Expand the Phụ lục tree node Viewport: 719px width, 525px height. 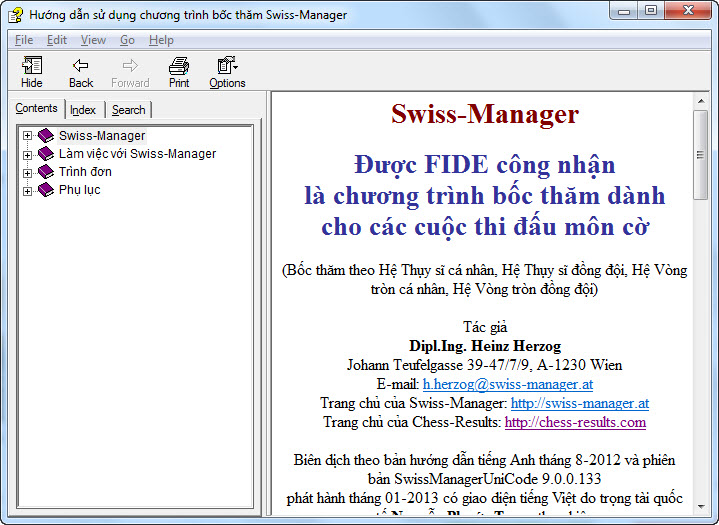(x=28, y=191)
